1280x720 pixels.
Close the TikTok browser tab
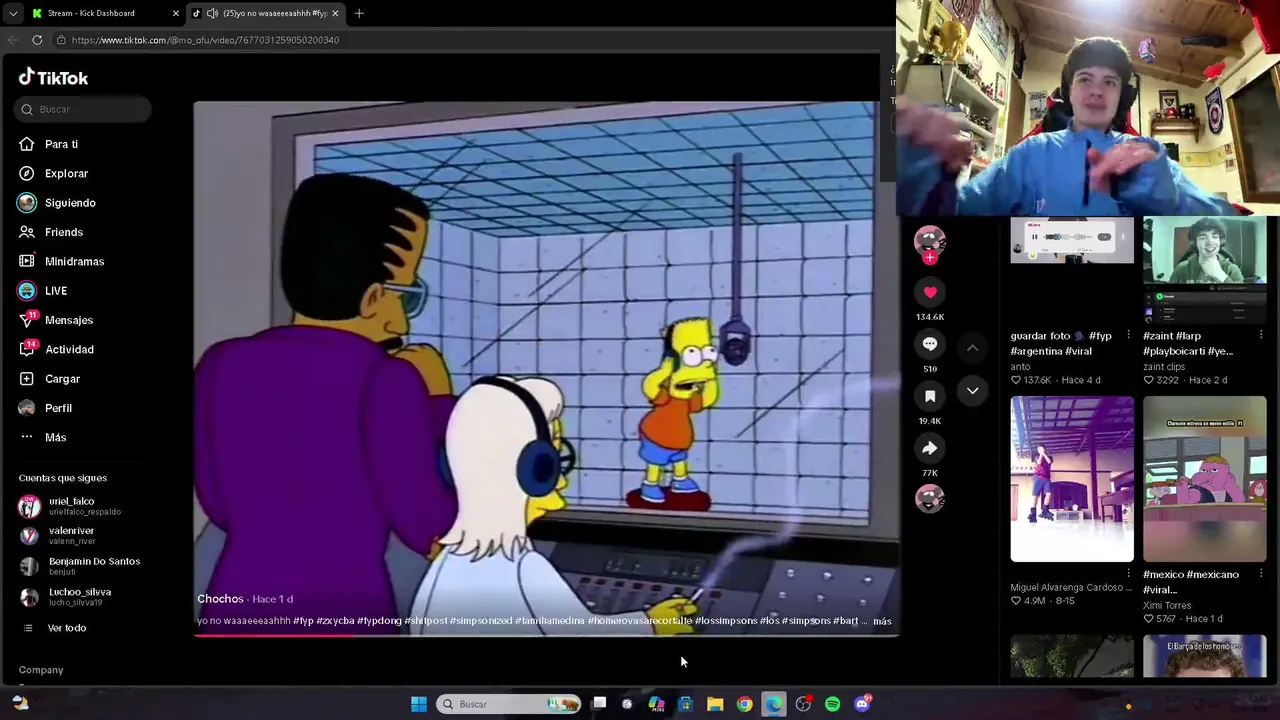(335, 13)
